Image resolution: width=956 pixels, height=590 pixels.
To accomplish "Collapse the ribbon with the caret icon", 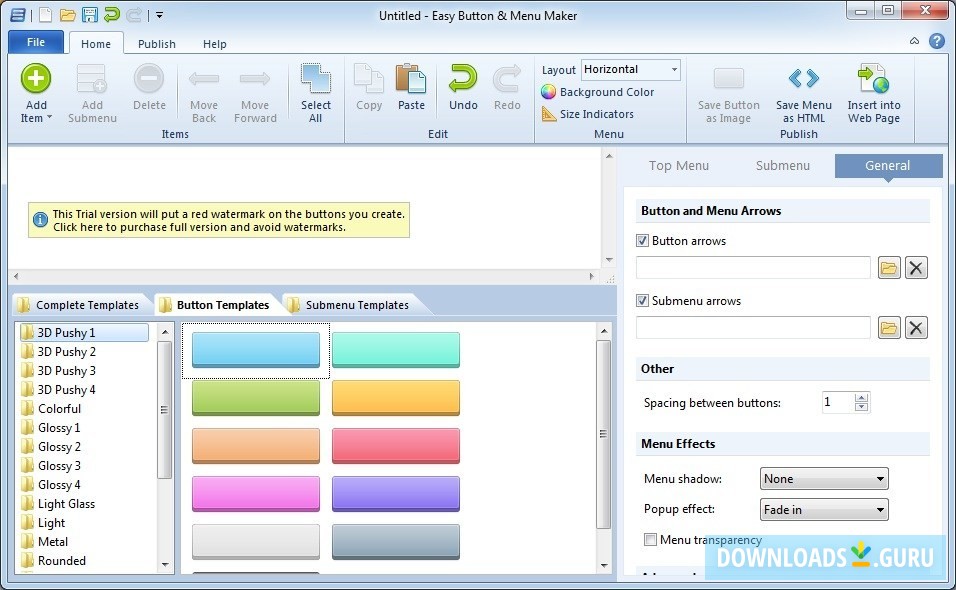I will [x=914, y=41].
